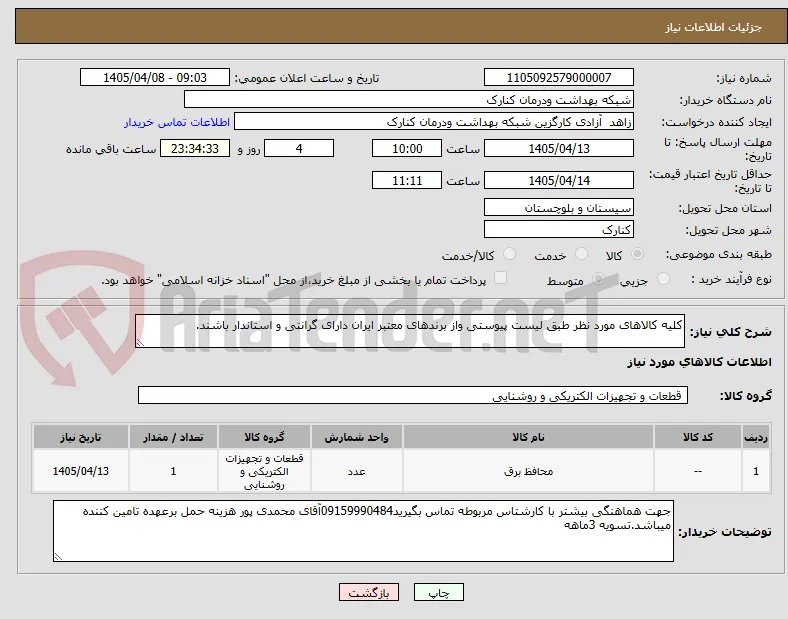
Task: Click the resize handle of buyer notes textarea
Action: [x=58, y=557]
